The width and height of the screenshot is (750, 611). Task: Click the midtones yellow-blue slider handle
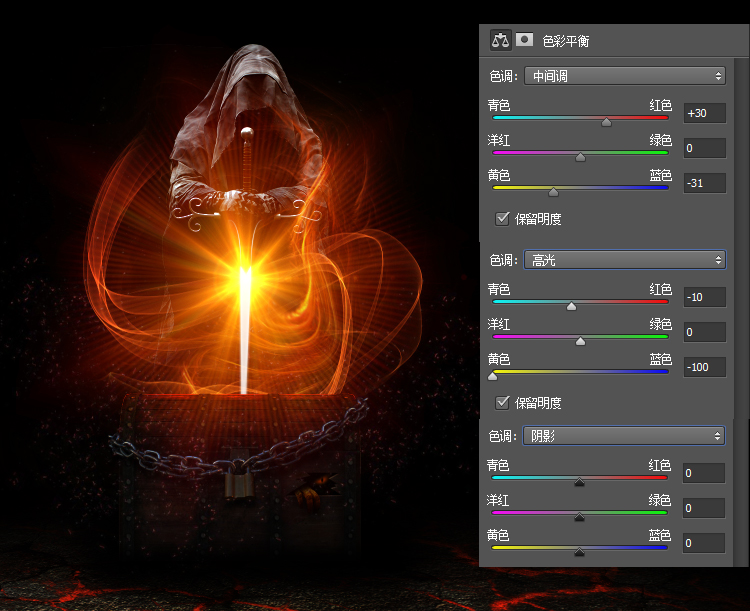tap(553, 192)
